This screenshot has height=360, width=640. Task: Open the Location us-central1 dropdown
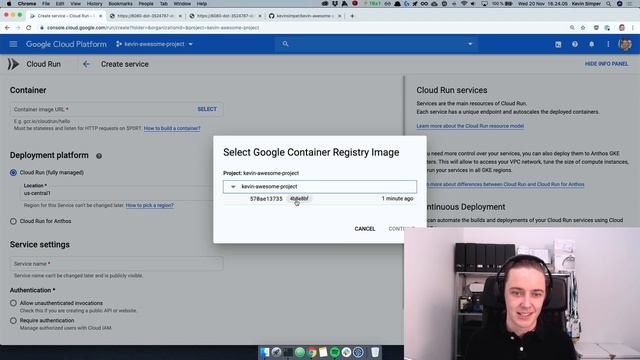[x=118, y=193]
